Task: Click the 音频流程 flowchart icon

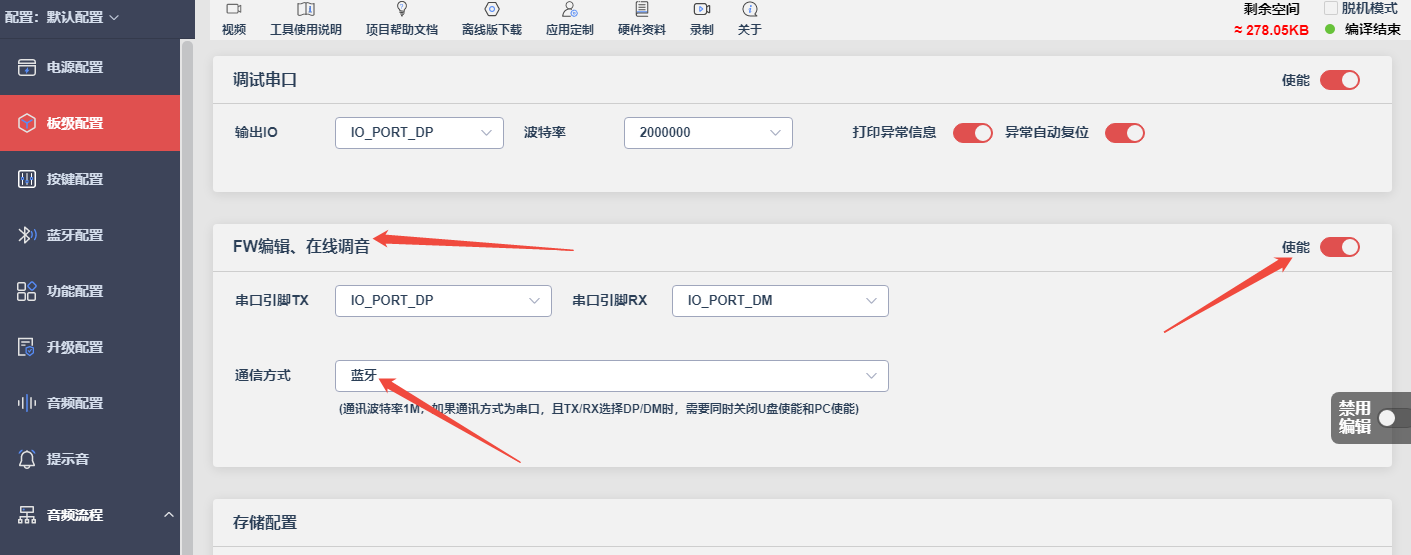Action: pos(27,515)
